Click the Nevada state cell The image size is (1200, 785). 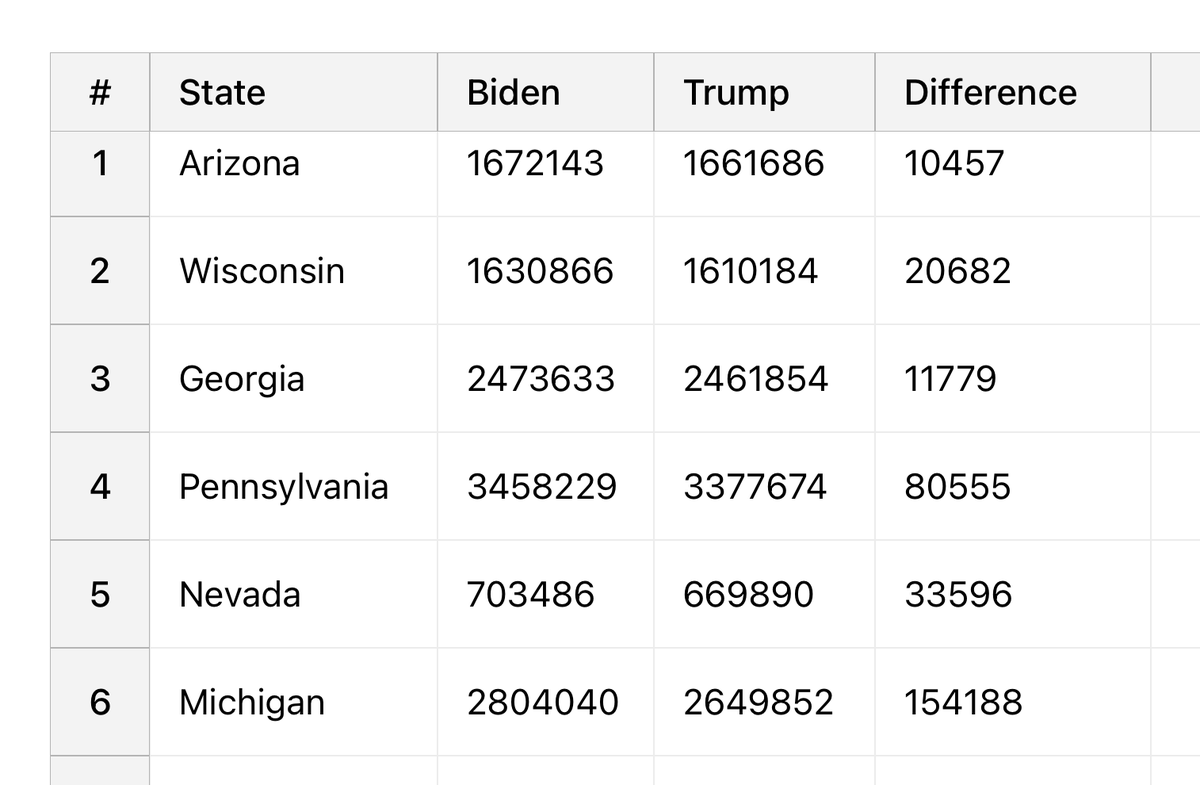240,595
